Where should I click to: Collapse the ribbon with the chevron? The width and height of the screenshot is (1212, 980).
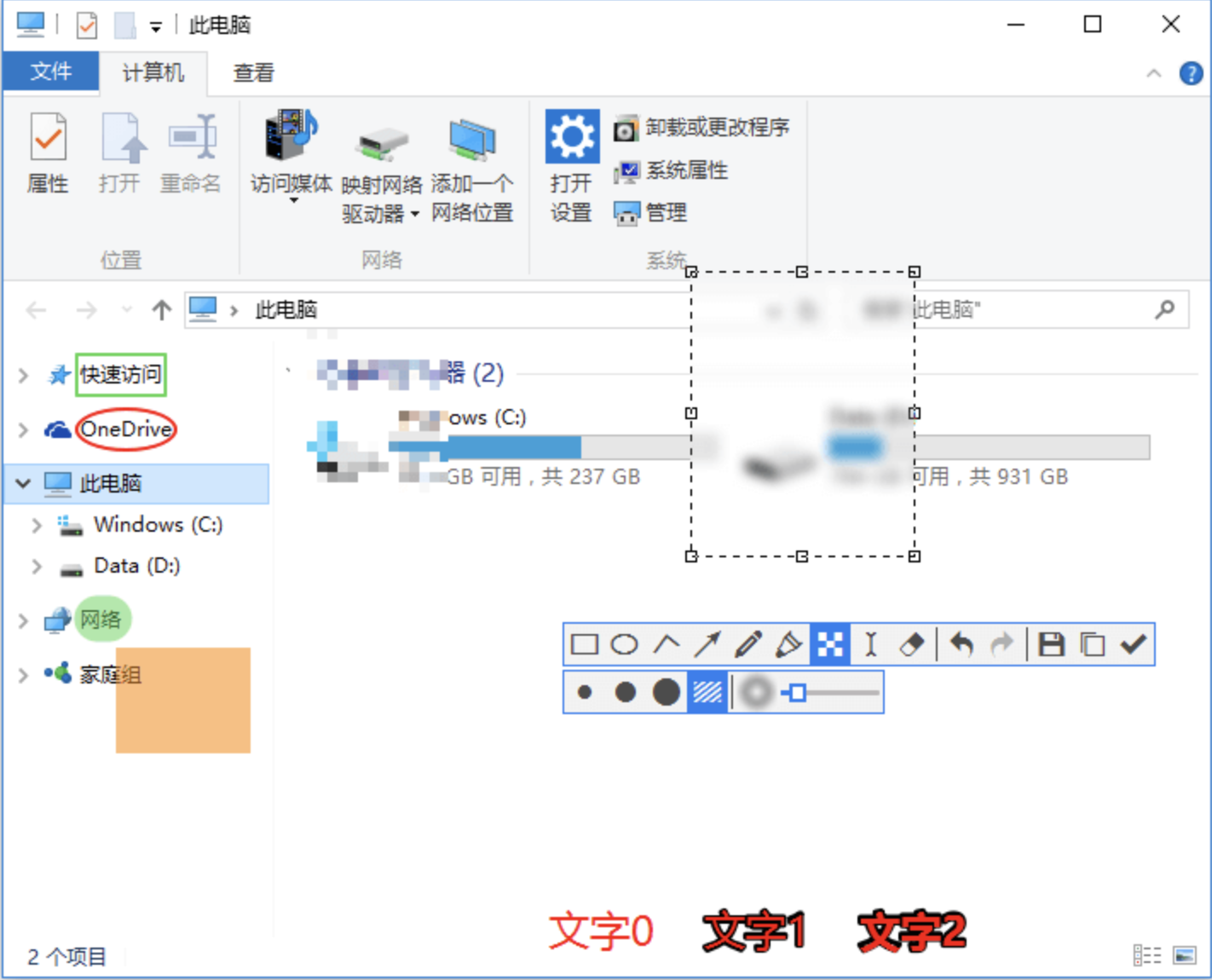click(x=1153, y=73)
